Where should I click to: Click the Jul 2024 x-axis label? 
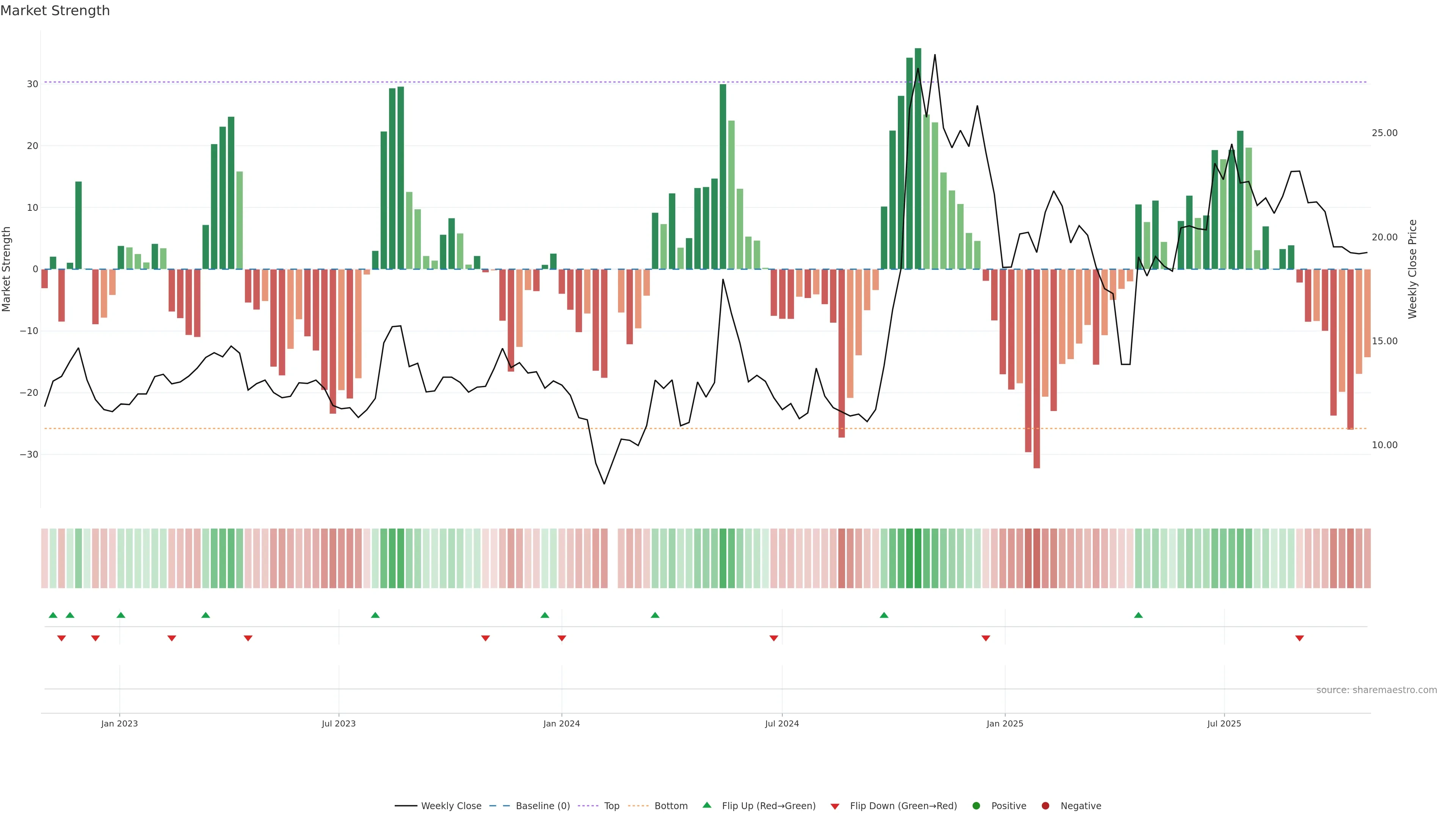pos(782,723)
